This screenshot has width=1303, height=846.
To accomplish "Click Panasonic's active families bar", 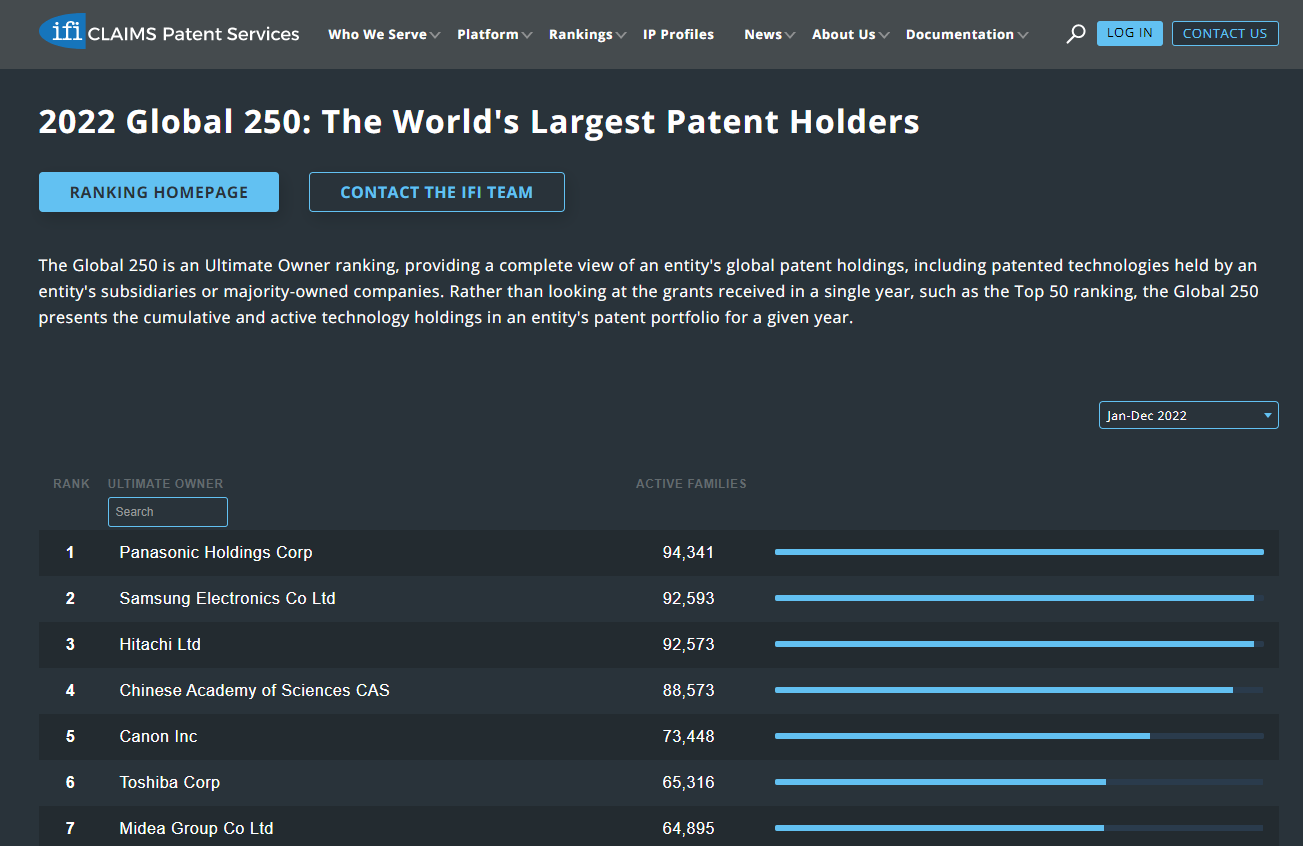I will pos(1019,552).
